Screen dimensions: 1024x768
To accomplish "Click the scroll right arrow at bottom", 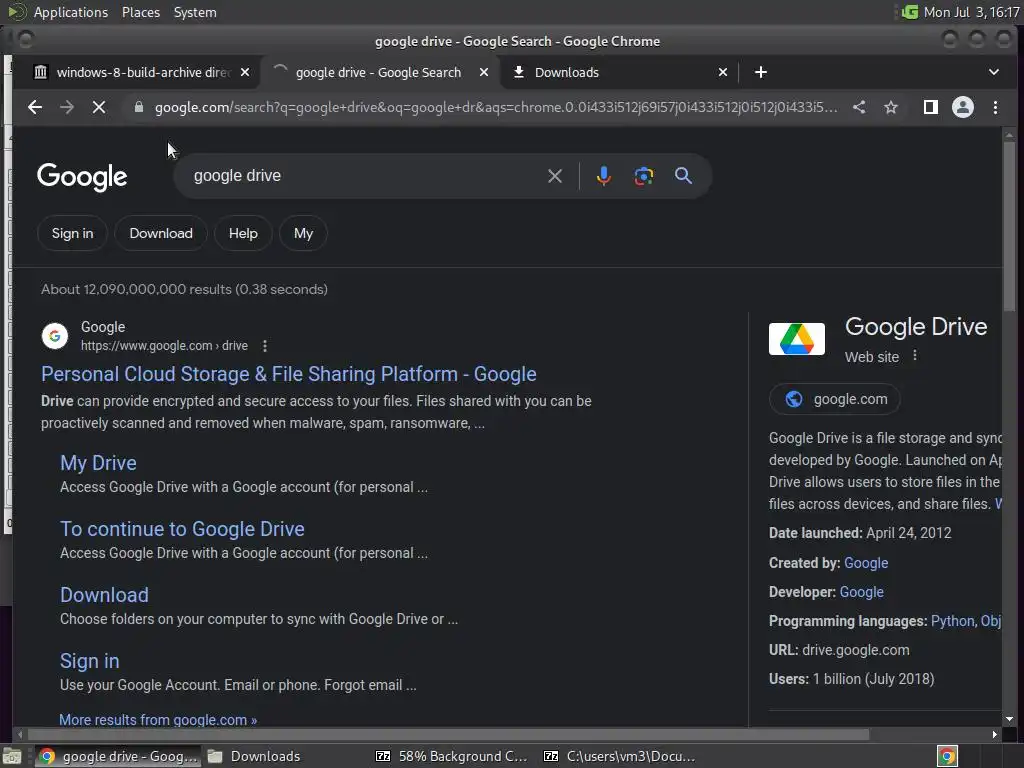I will [995, 735].
